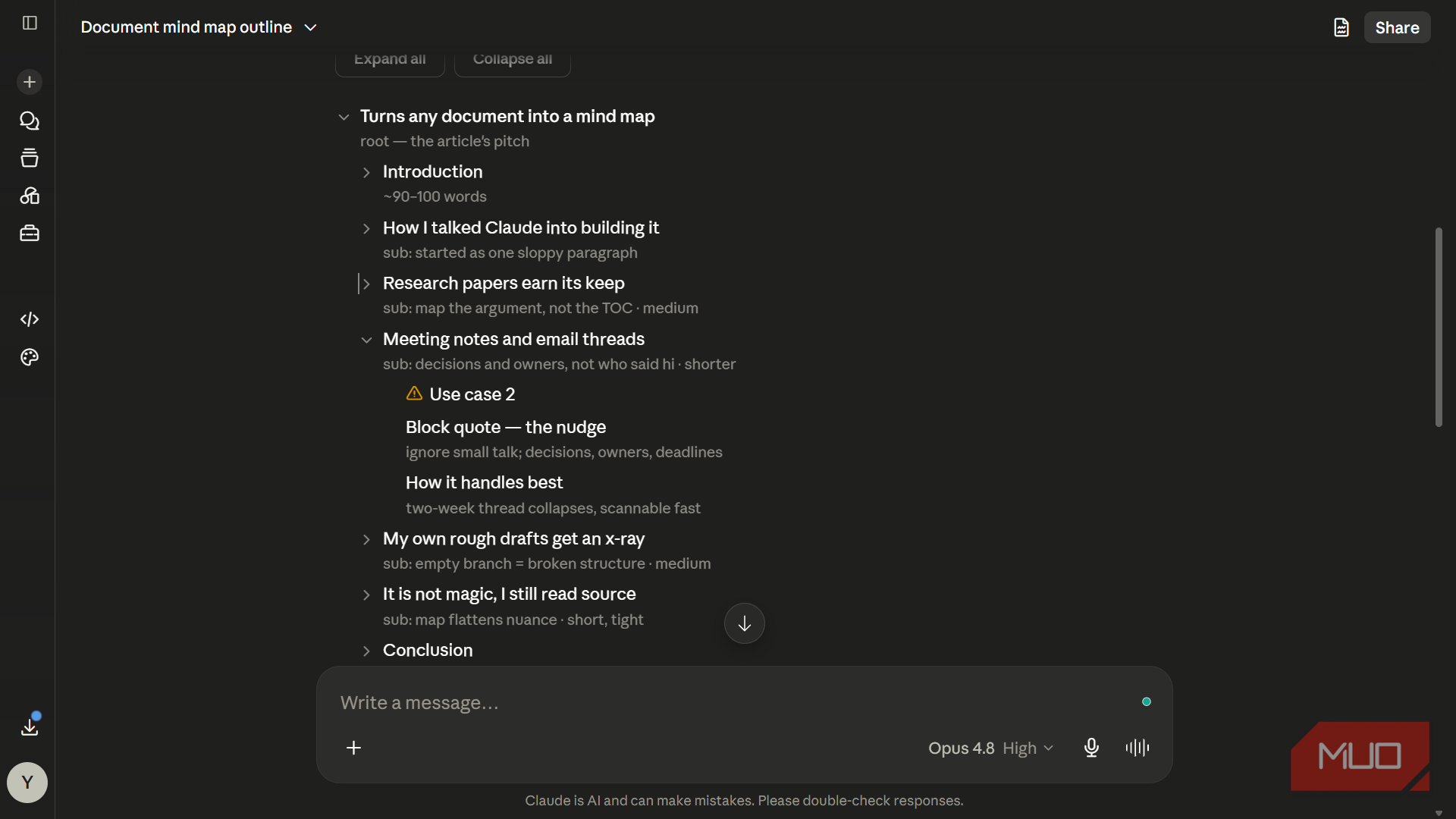This screenshot has height=819, width=1456.
Task: Open the code brackets icon
Action: [30, 319]
